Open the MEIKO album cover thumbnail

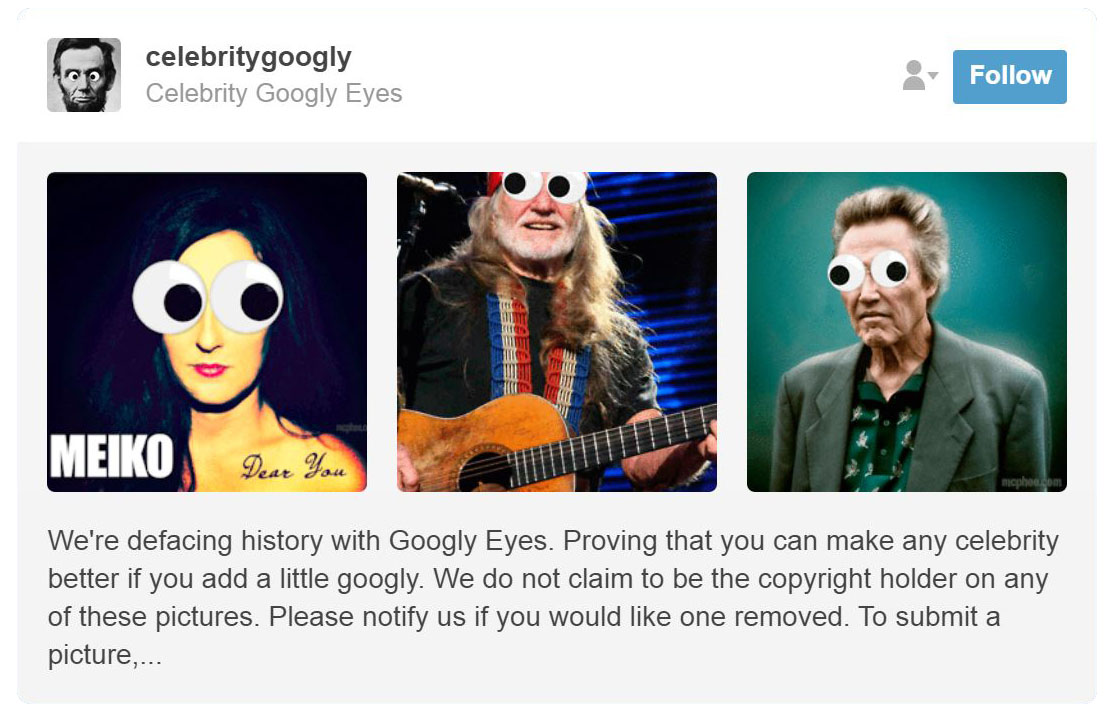(x=207, y=332)
